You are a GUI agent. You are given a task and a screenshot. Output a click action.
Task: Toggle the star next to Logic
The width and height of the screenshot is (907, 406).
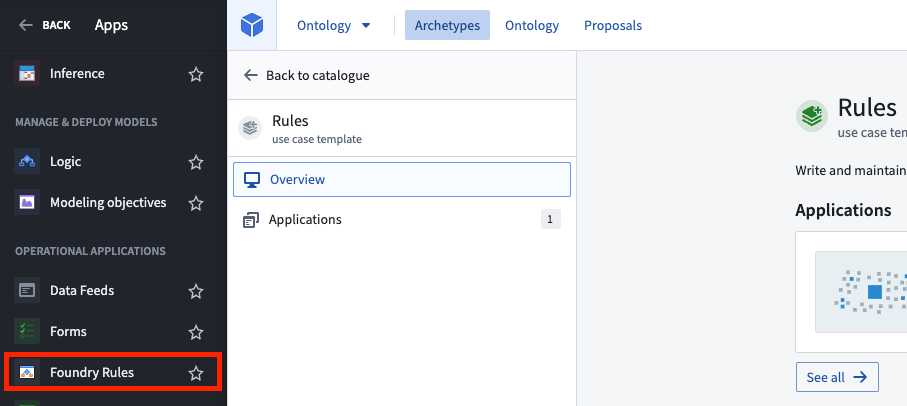pyautogui.click(x=196, y=162)
